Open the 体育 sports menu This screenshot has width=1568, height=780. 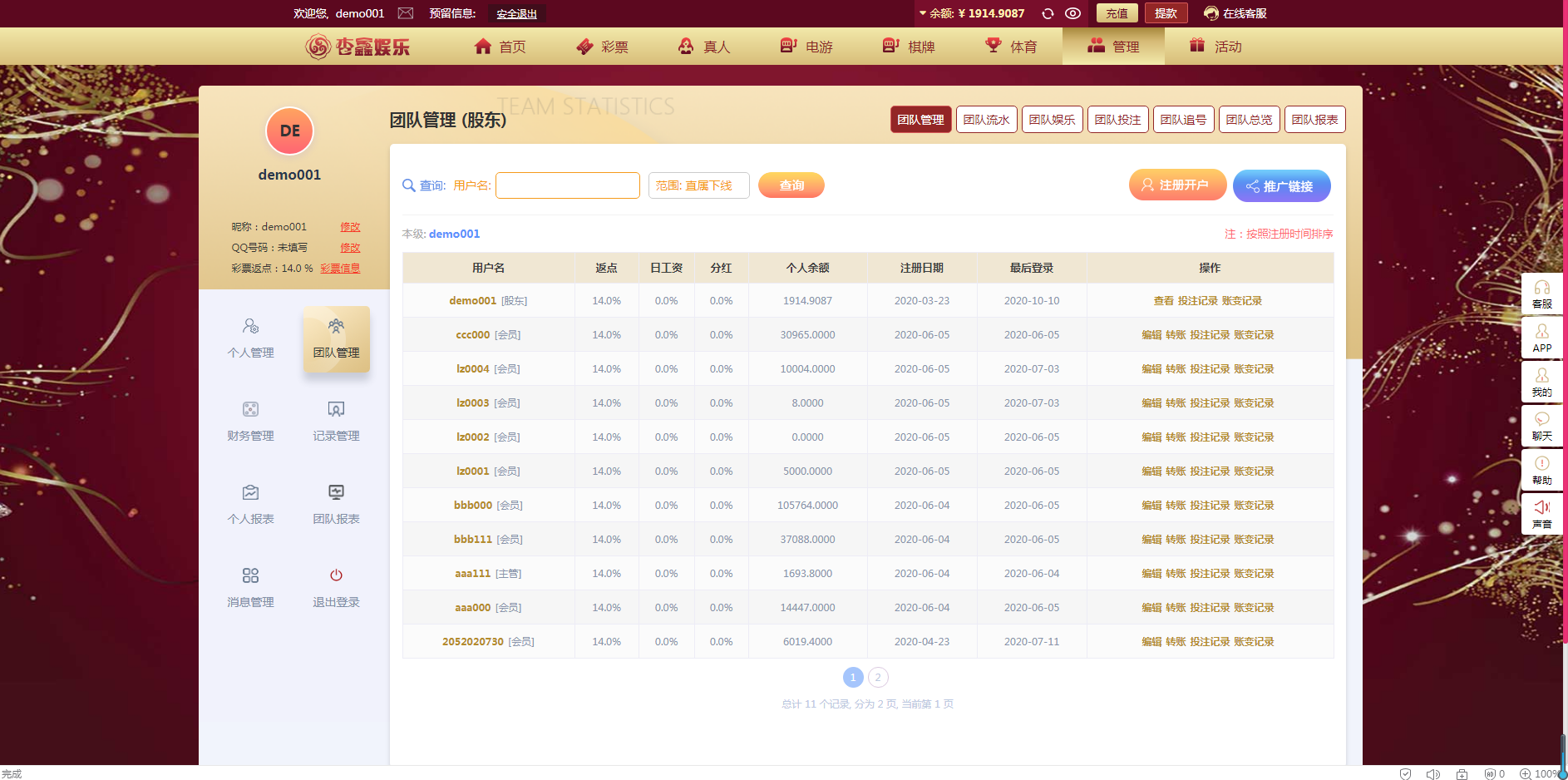(x=1011, y=47)
